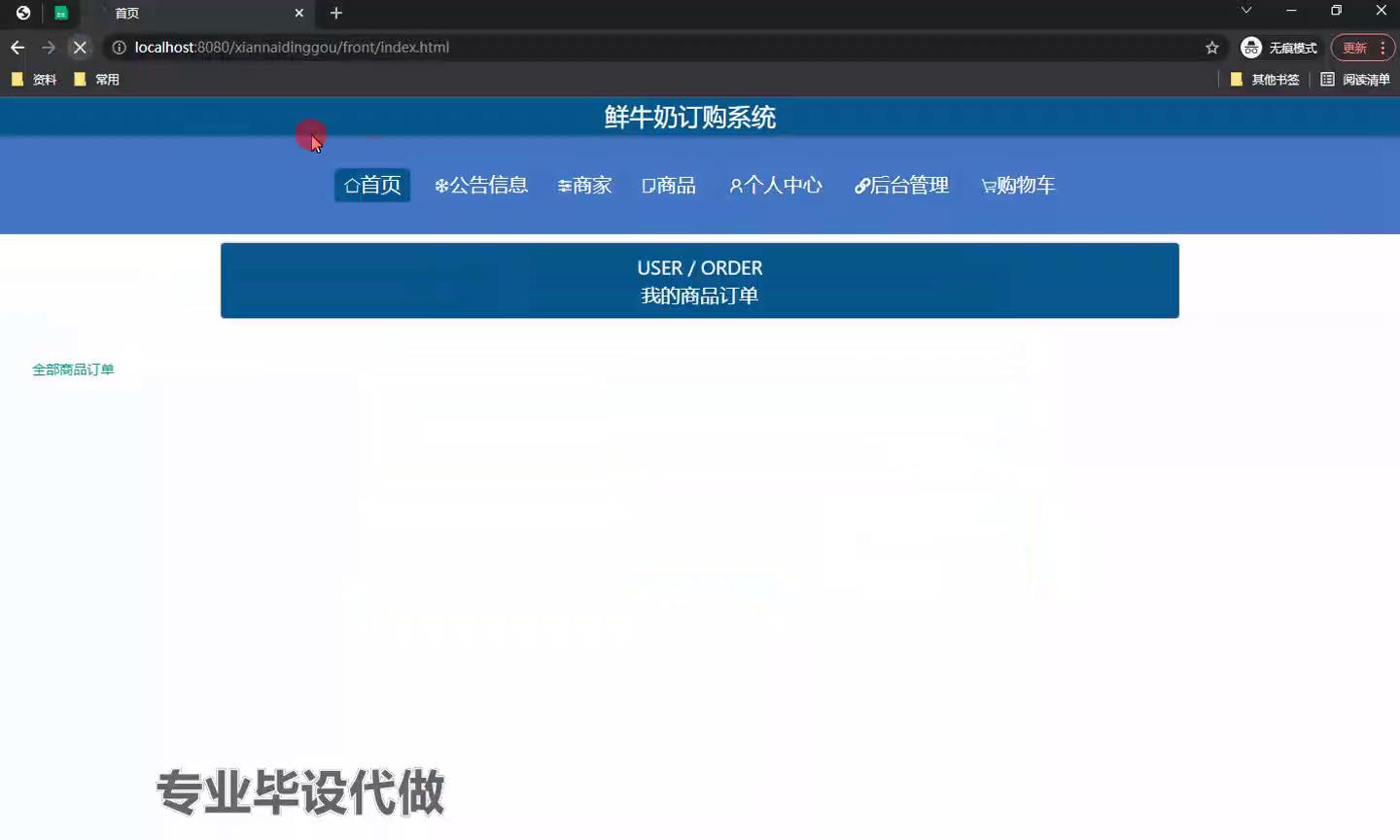This screenshot has height=840, width=1400.
Task: Click the 后台管理 link
Action: [901, 185]
